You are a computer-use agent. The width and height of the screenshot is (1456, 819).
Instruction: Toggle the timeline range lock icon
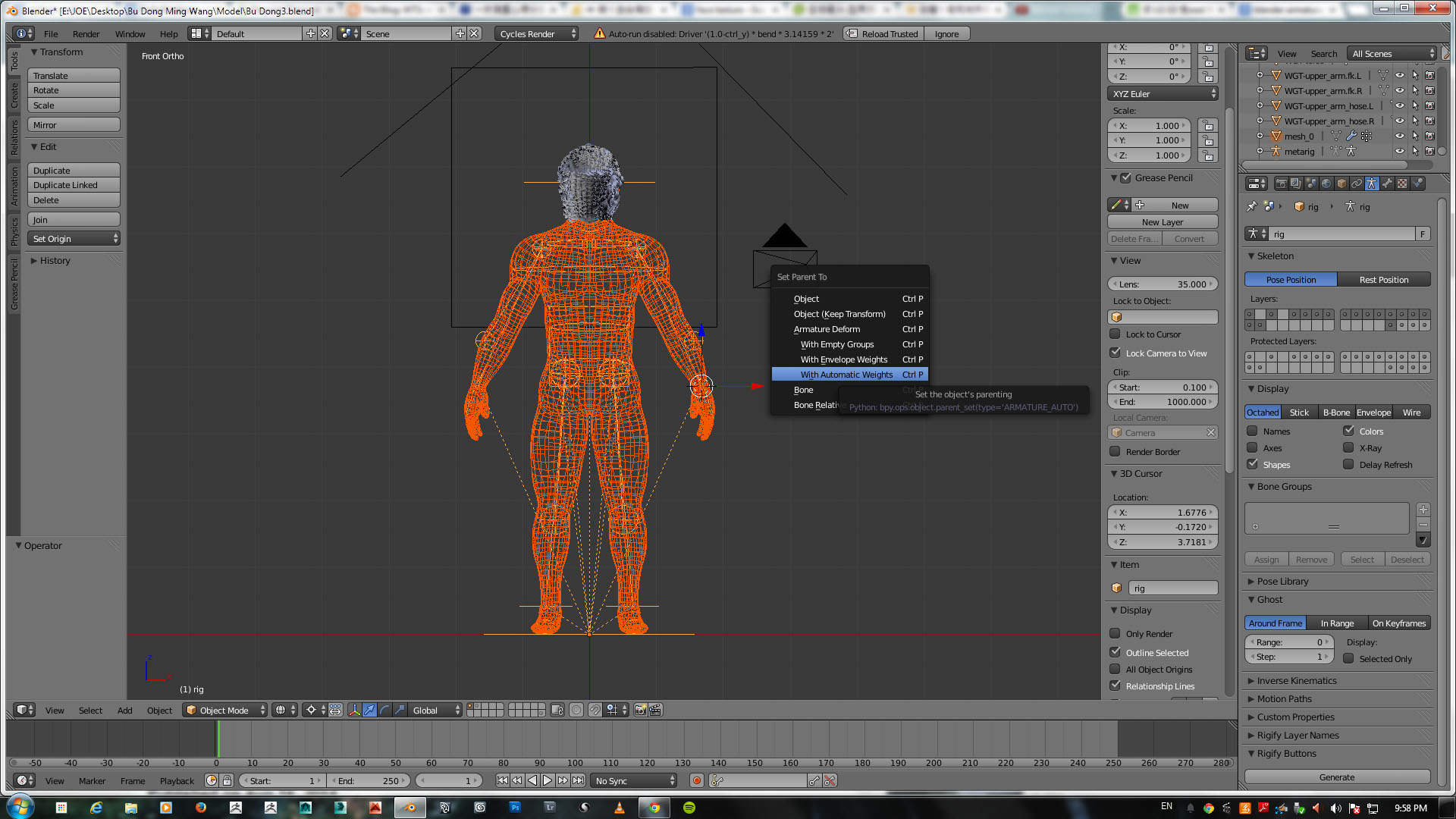(x=227, y=780)
